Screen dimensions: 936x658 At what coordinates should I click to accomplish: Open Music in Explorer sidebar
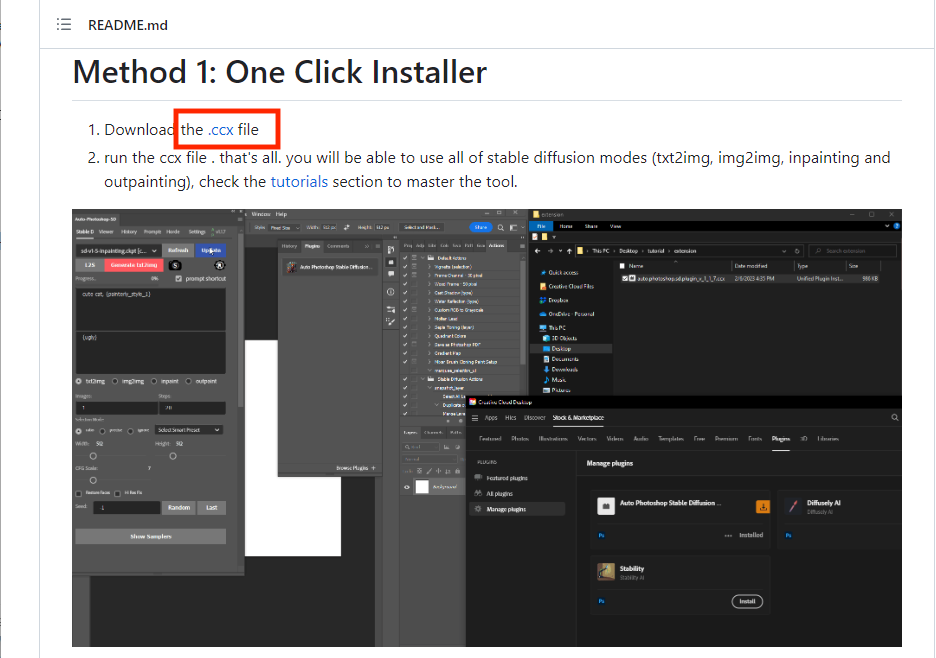(555, 380)
